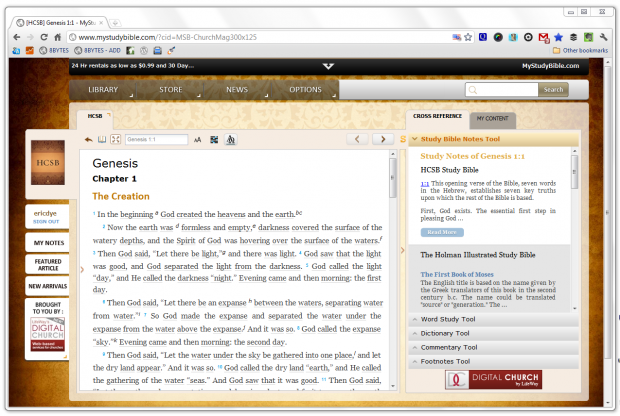Open the Evernote elephant extension

[588, 37]
